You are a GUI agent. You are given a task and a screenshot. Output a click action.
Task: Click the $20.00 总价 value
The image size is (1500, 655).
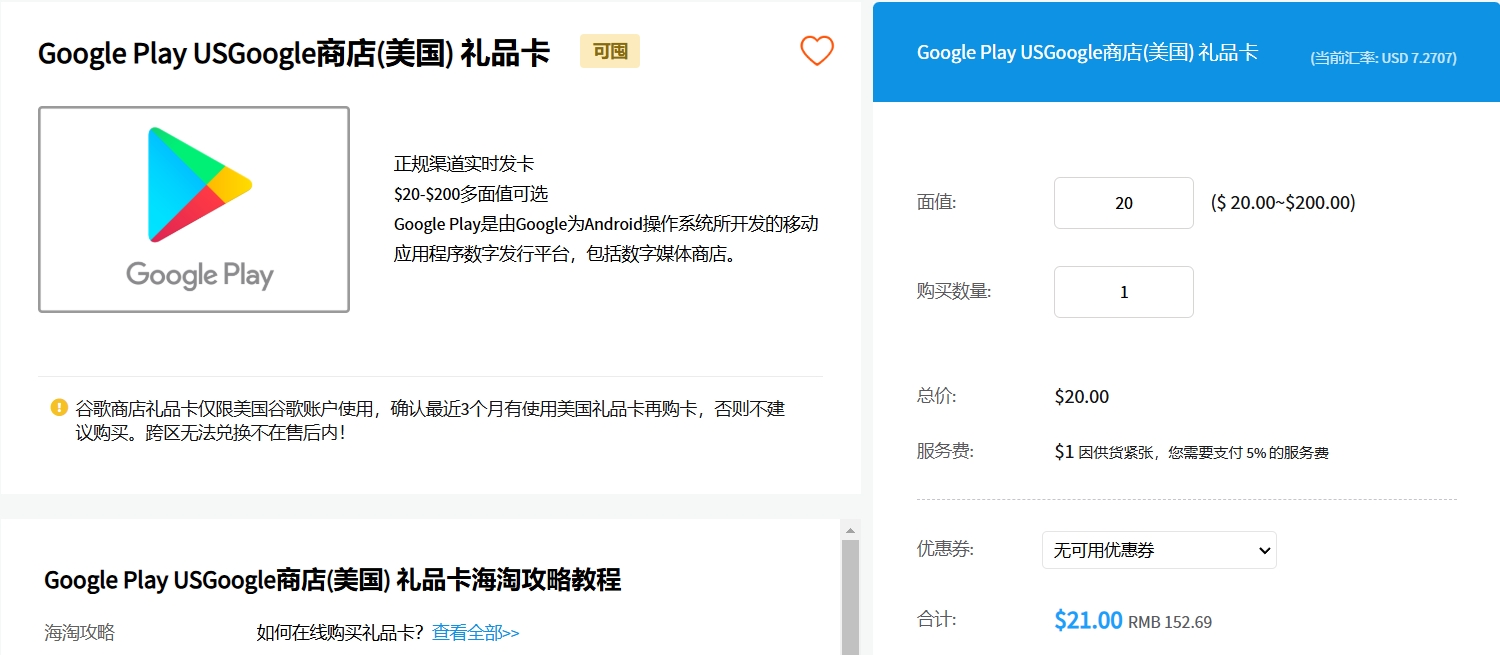[1082, 397]
